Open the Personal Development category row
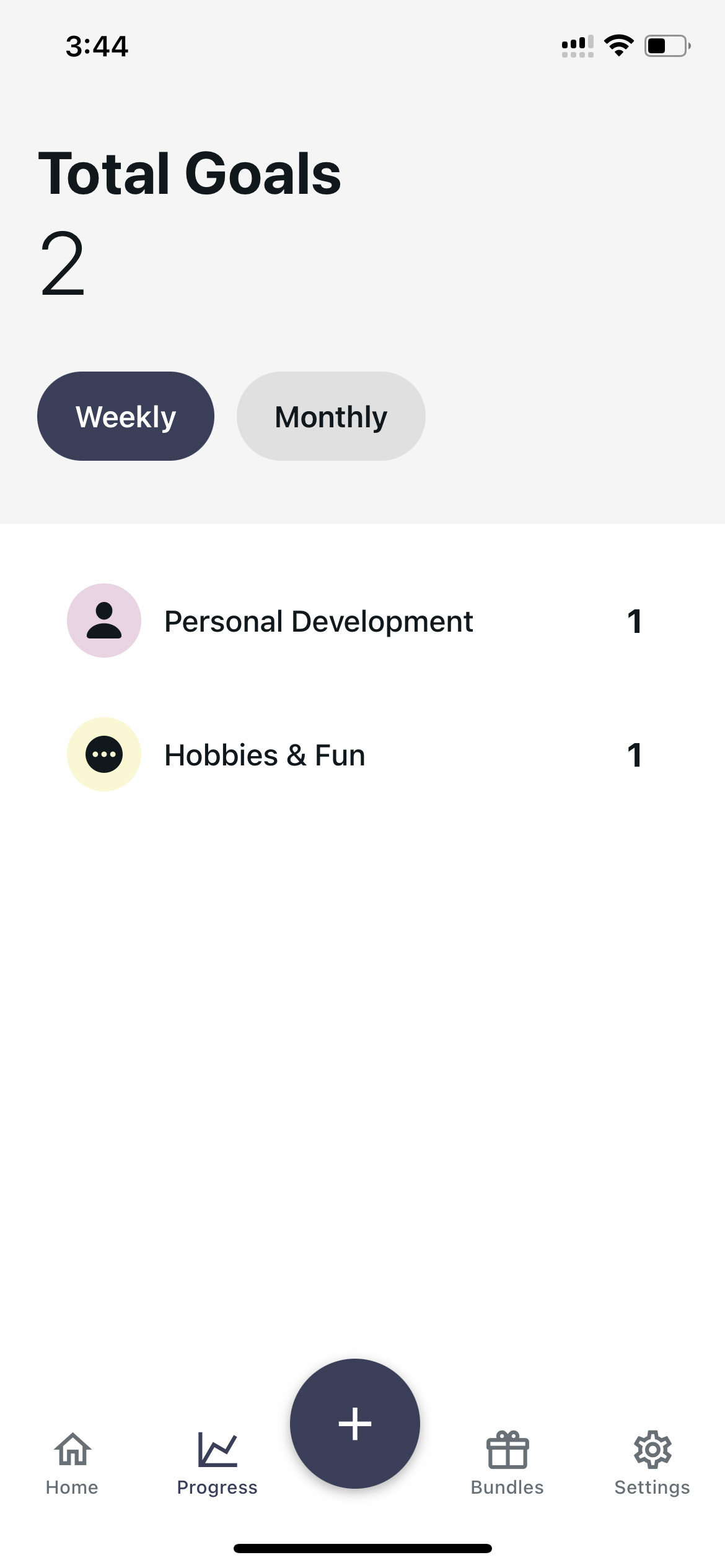This screenshot has height=1568, width=725. [362, 621]
